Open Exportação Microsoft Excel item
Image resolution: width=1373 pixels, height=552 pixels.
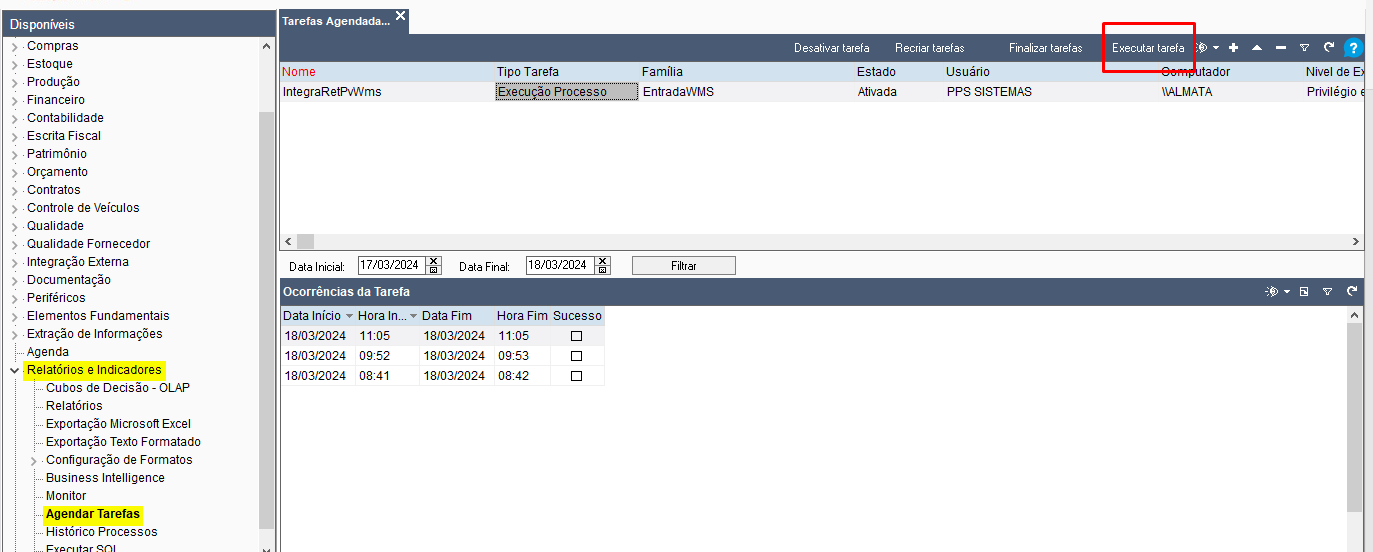click(x=118, y=424)
